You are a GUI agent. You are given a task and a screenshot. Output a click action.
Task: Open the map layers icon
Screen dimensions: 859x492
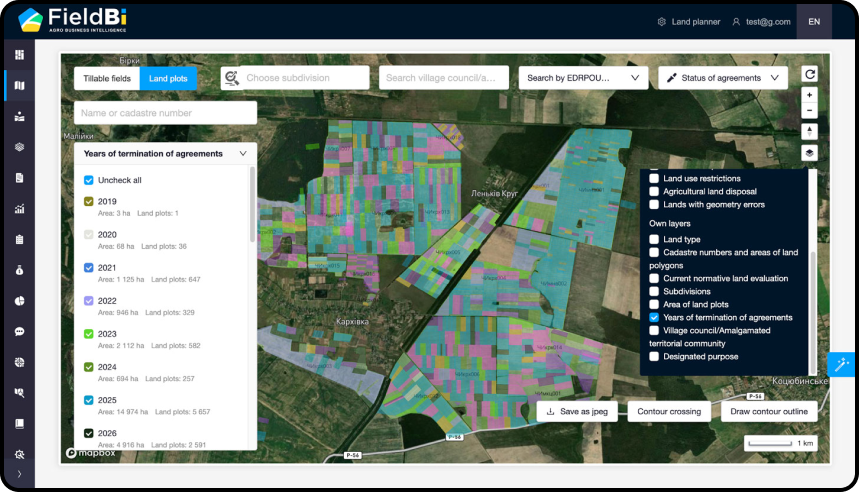[x=809, y=153]
